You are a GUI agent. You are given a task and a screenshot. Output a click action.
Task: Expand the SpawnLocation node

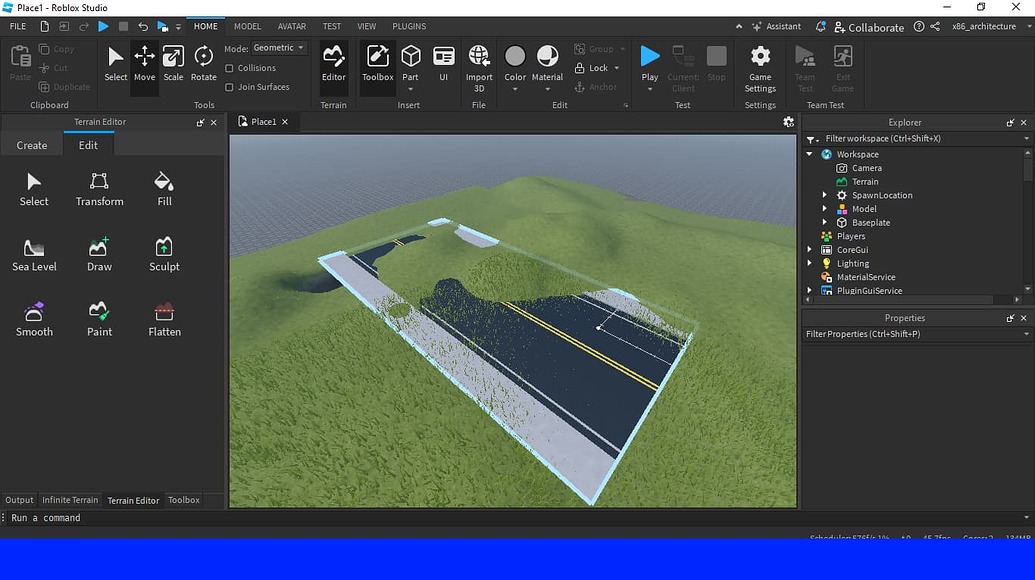(x=824, y=195)
